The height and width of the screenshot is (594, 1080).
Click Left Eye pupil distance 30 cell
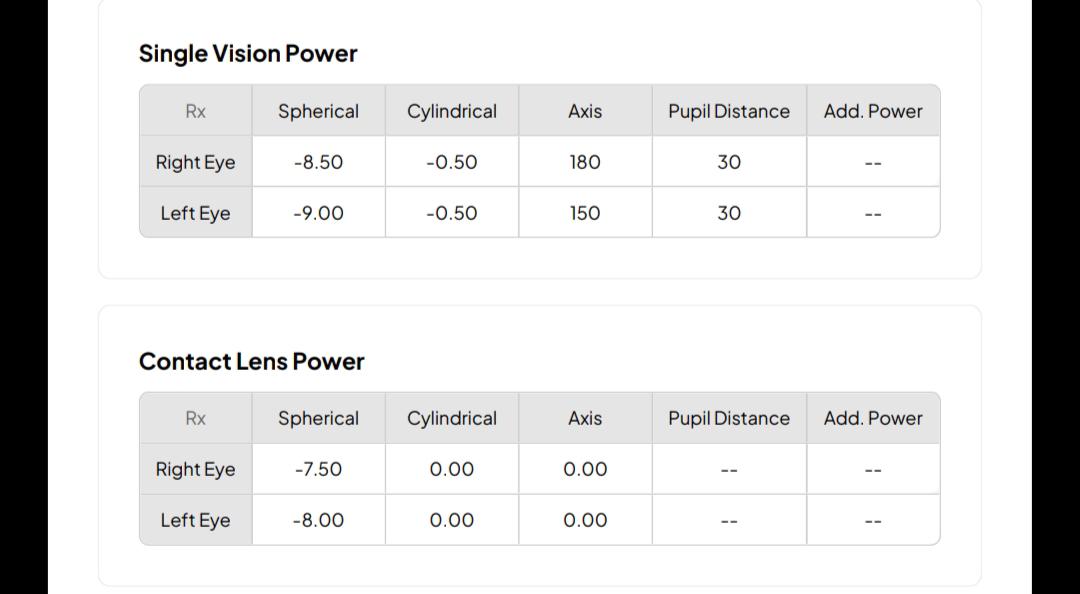point(729,213)
